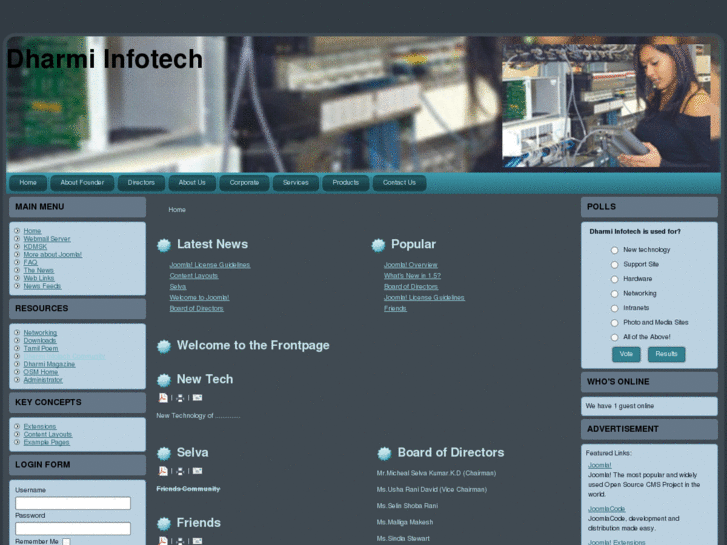Click the Dharmi Infotech site title
Screen dimensions: 727x545
click(105, 59)
